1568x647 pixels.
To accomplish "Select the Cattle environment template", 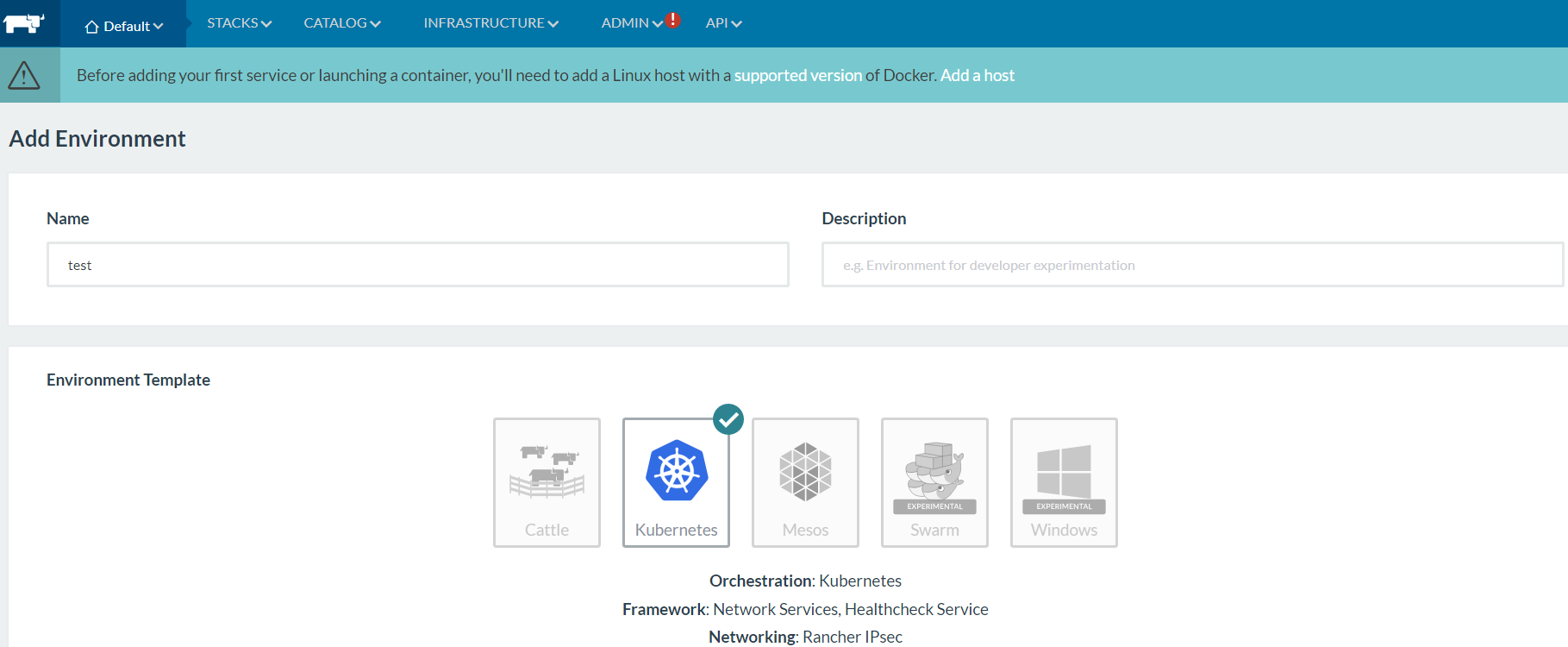I will click(547, 482).
